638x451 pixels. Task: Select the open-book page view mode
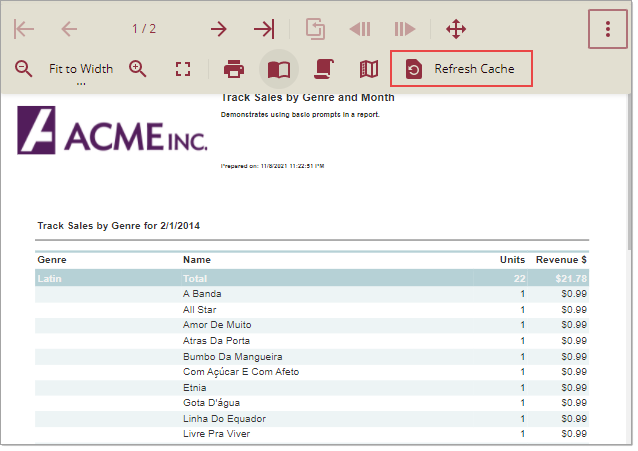pyautogui.click(x=279, y=69)
